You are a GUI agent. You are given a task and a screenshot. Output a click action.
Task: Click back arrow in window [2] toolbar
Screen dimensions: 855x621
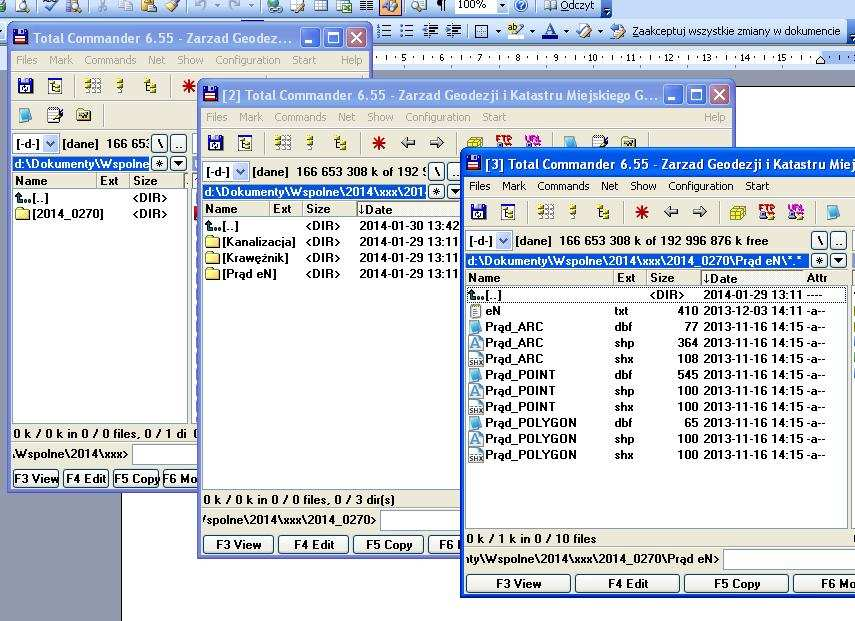click(408, 143)
